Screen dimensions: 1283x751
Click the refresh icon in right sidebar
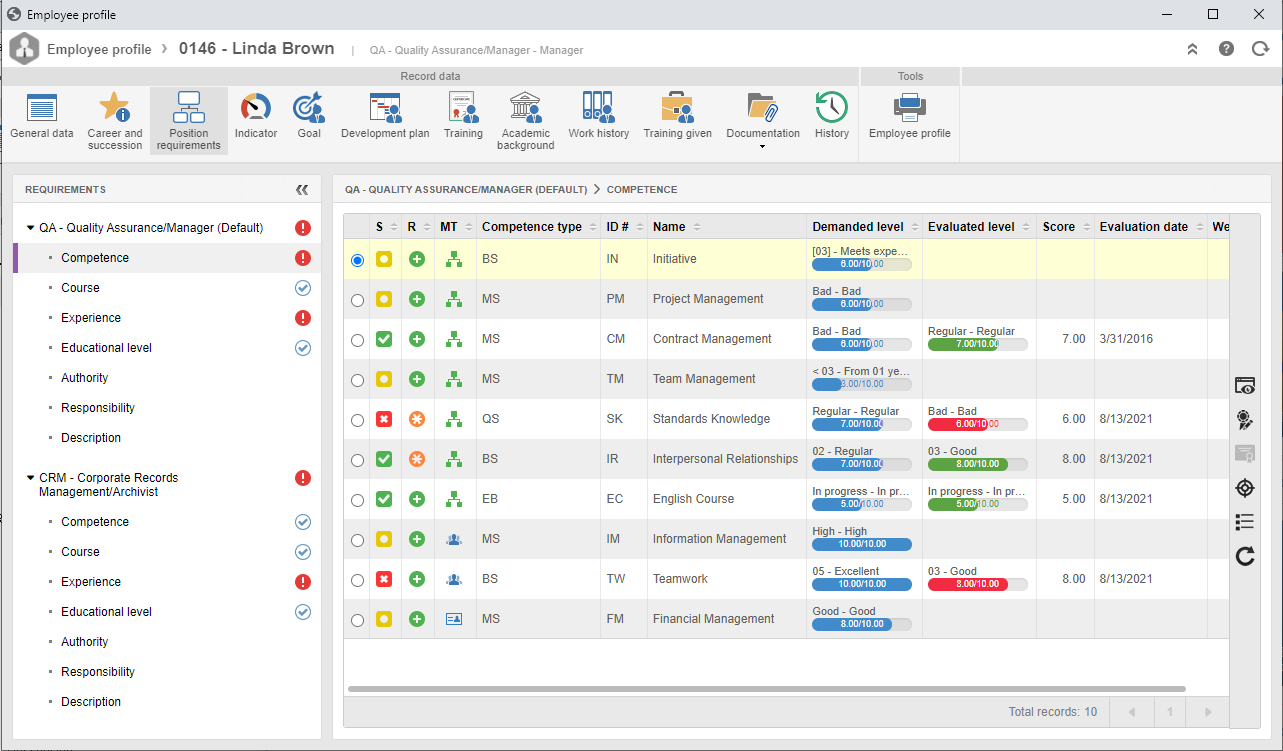pos(1245,556)
